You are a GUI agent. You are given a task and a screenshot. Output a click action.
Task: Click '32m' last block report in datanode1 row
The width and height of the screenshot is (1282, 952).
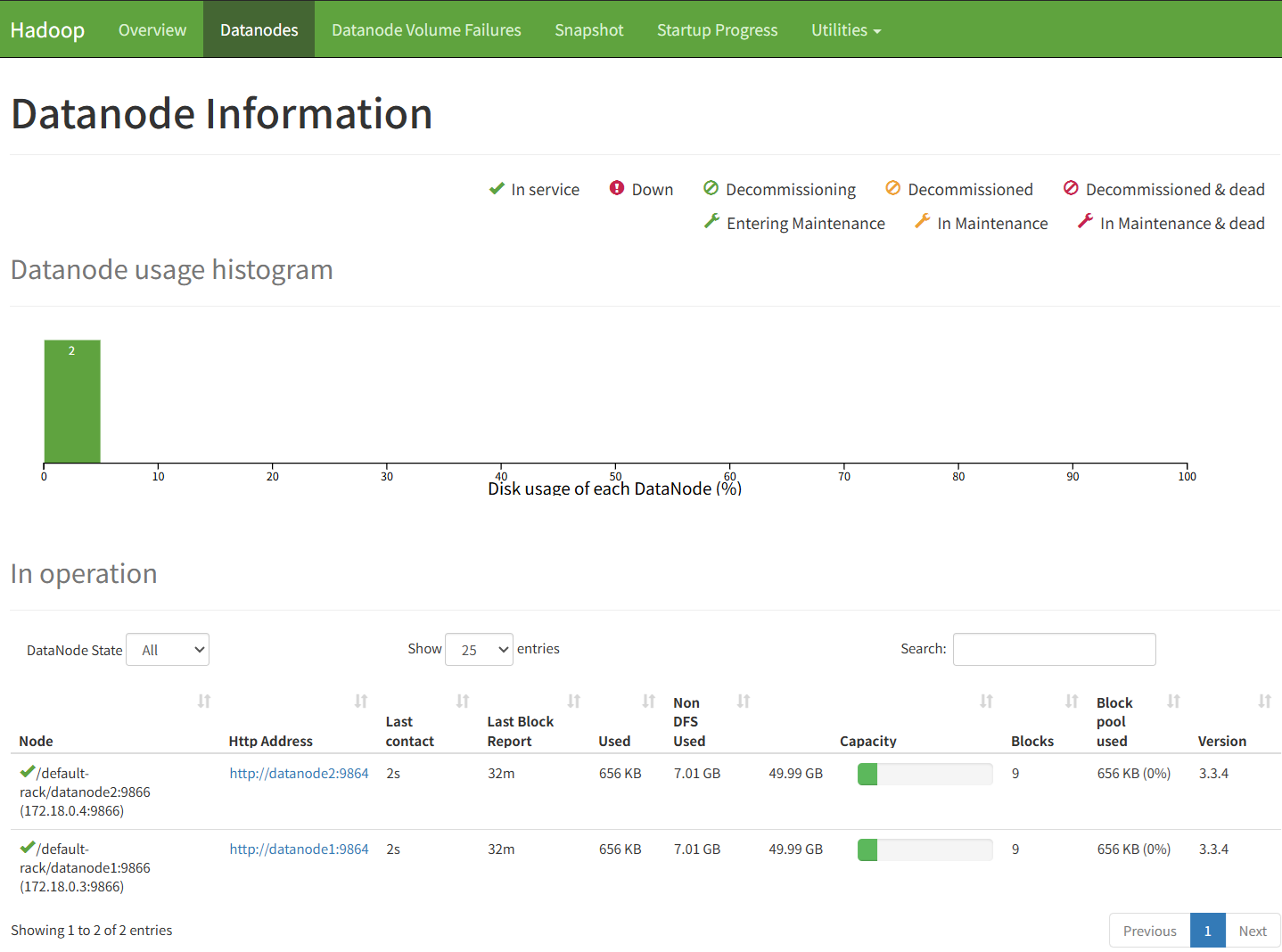(501, 849)
